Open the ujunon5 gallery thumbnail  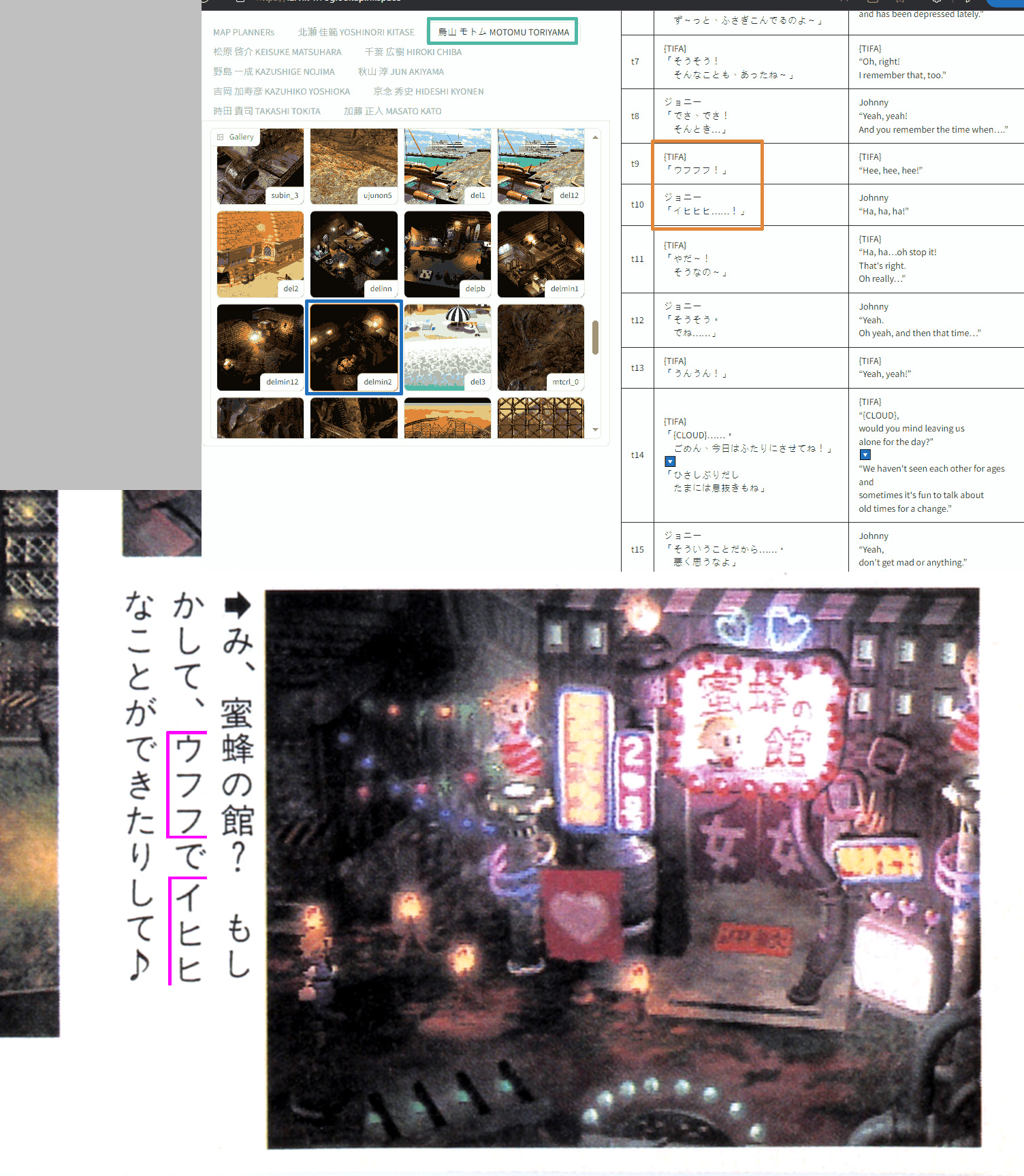click(x=354, y=166)
